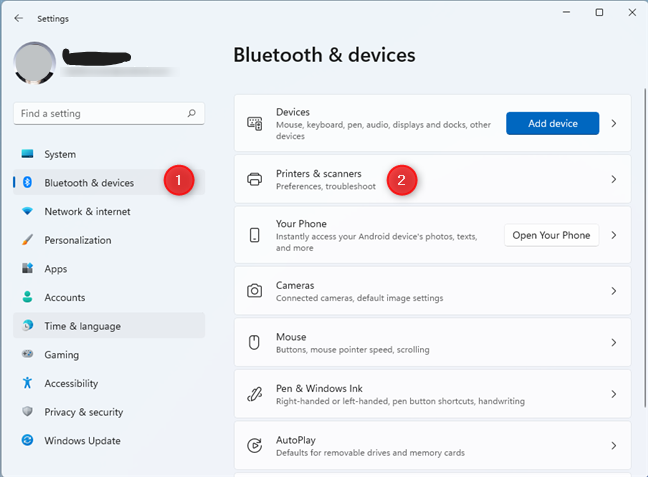Click the System monitor icon in sidebar

tap(27, 154)
